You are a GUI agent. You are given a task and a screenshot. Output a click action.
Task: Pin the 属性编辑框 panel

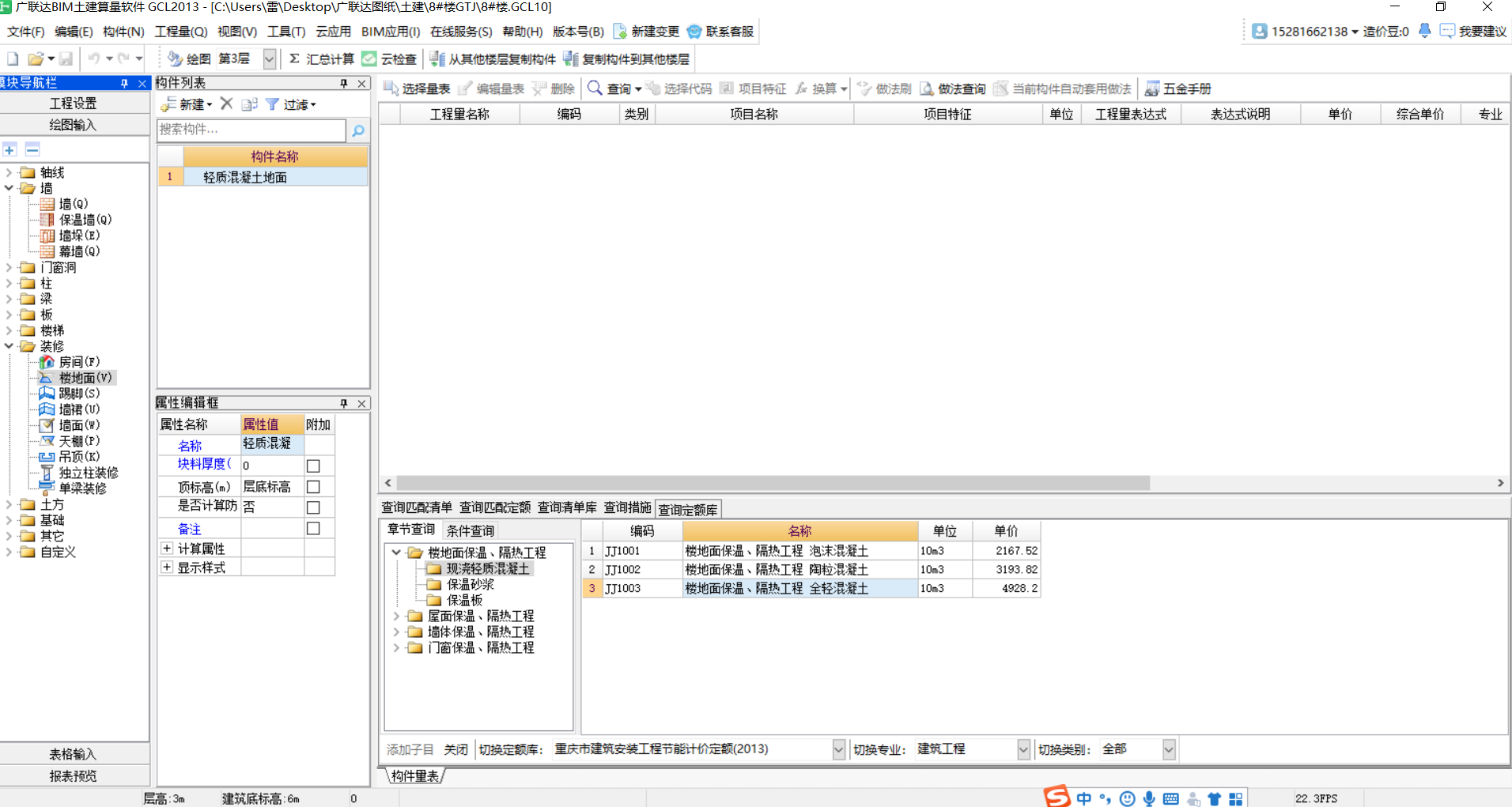point(344,403)
